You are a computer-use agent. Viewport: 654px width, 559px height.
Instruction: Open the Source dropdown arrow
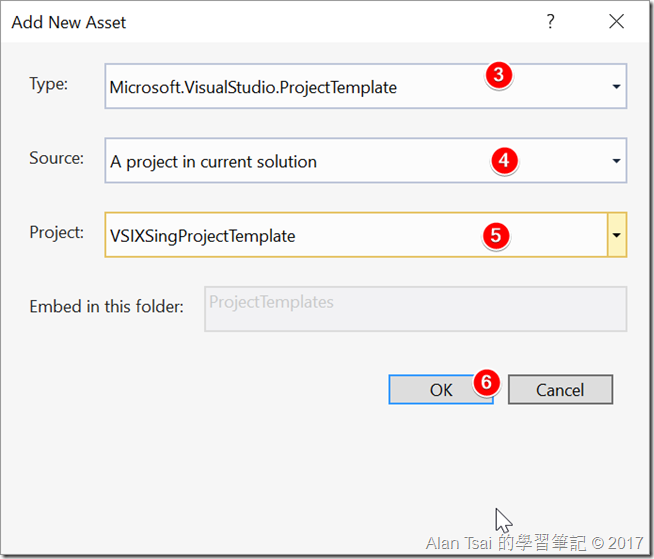pos(616,161)
